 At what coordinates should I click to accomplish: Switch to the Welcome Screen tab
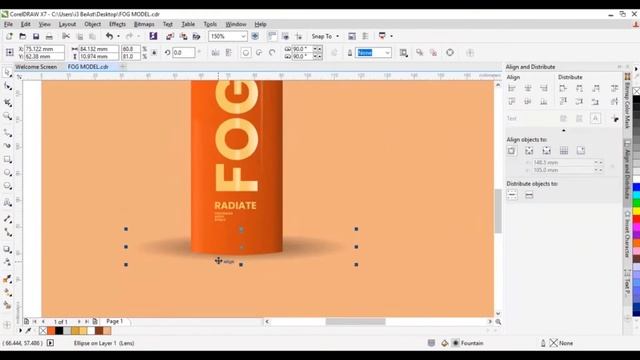36,67
